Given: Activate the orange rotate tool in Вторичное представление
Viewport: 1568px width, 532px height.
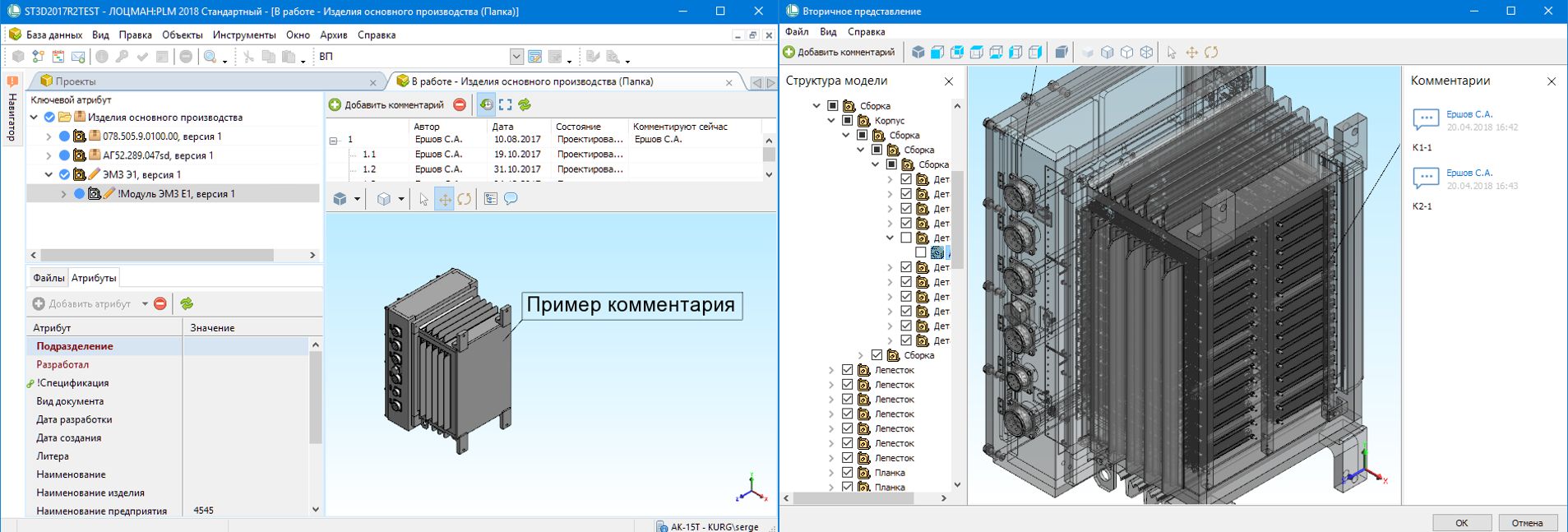Looking at the screenshot, I should 1211,52.
